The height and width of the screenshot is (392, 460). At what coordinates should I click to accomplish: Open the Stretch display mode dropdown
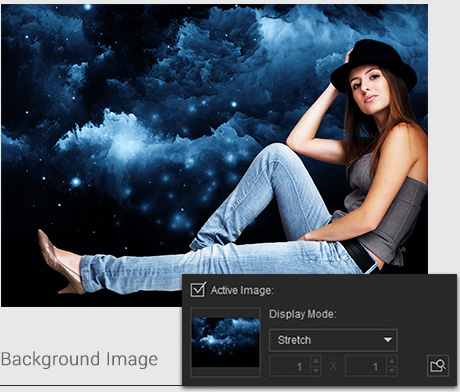tap(333, 340)
